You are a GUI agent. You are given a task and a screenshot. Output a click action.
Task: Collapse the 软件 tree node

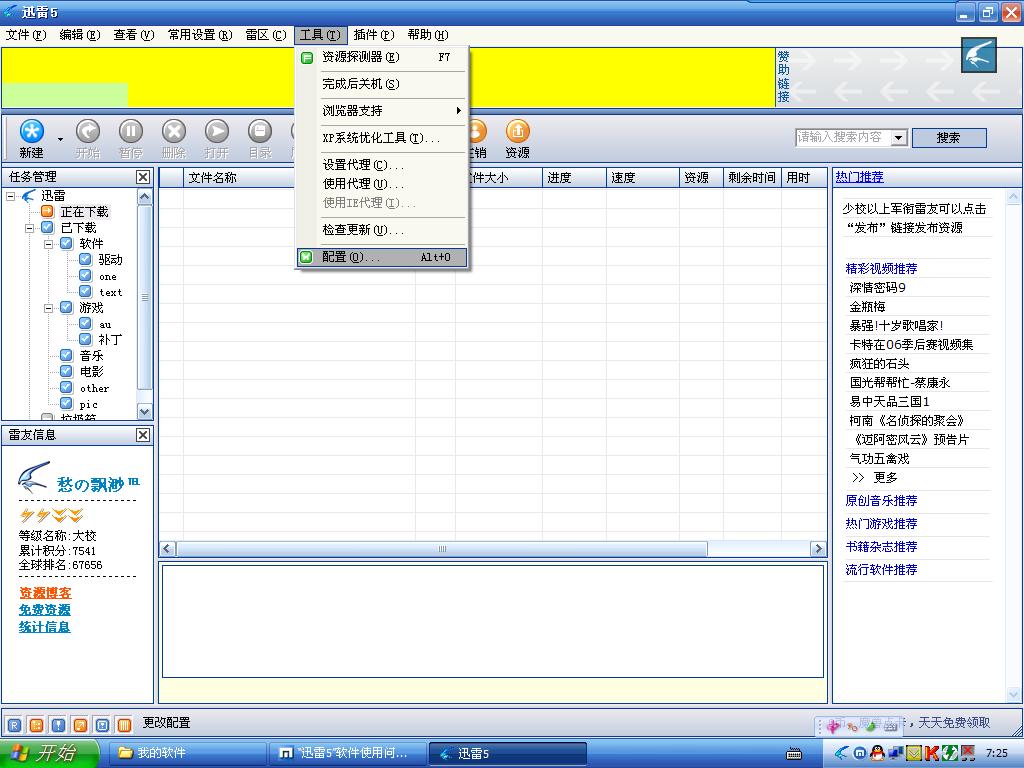pos(48,244)
